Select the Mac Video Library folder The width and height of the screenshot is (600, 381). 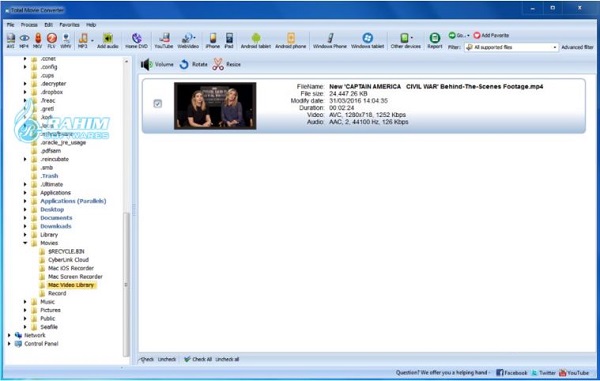tap(71, 285)
